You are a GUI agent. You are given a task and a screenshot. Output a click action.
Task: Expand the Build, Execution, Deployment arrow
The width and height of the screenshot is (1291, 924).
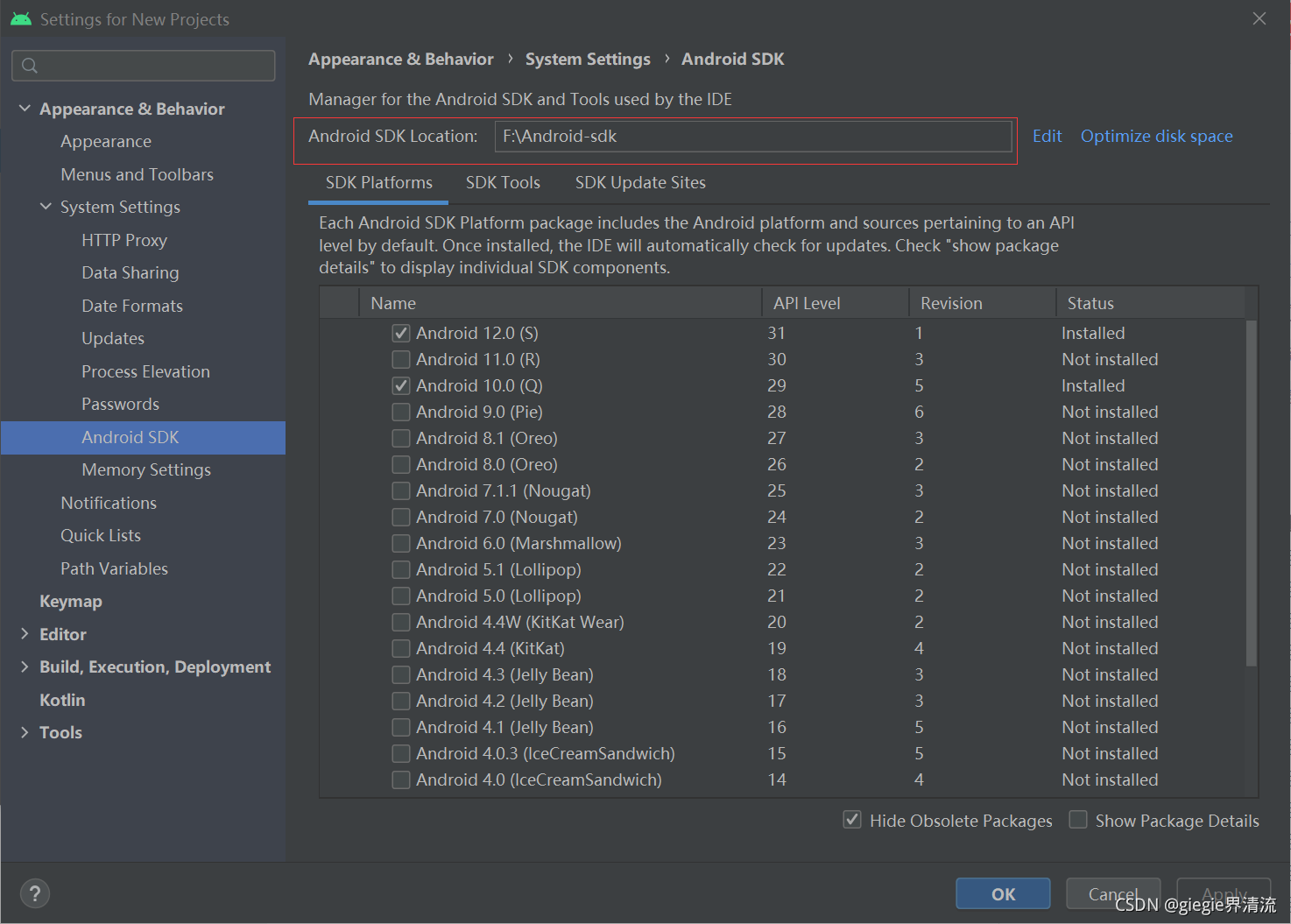(x=25, y=667)
